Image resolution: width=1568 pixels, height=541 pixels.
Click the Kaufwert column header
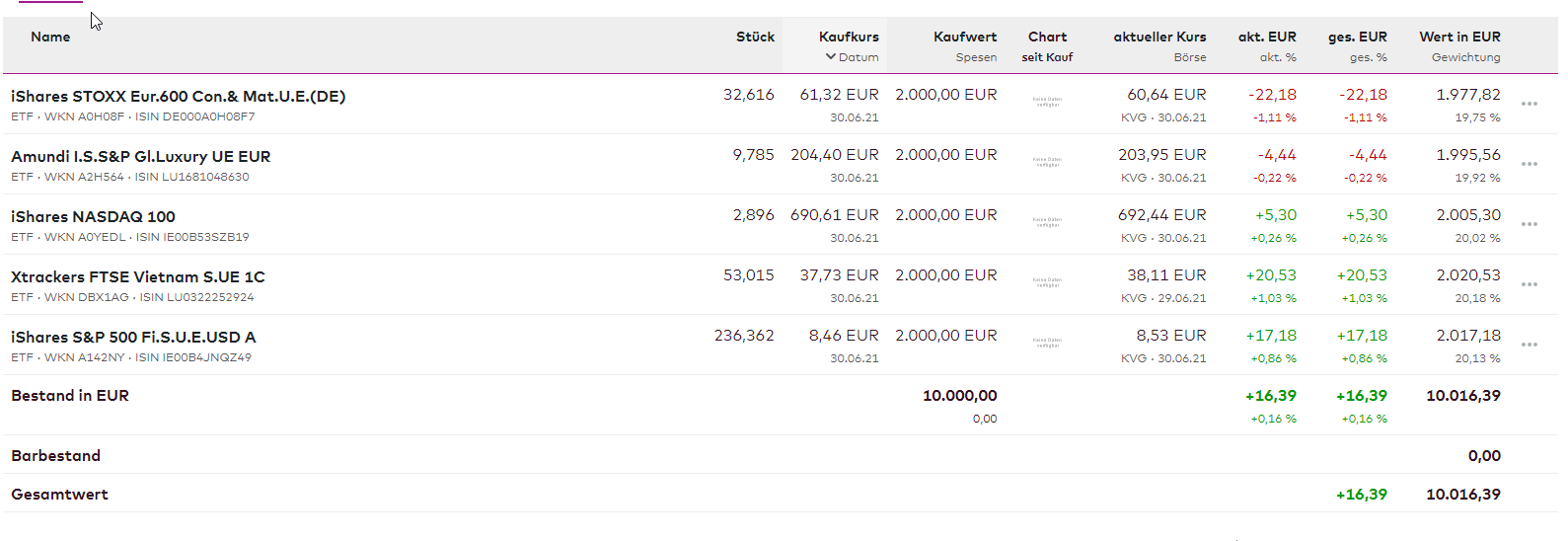[964, 38]
